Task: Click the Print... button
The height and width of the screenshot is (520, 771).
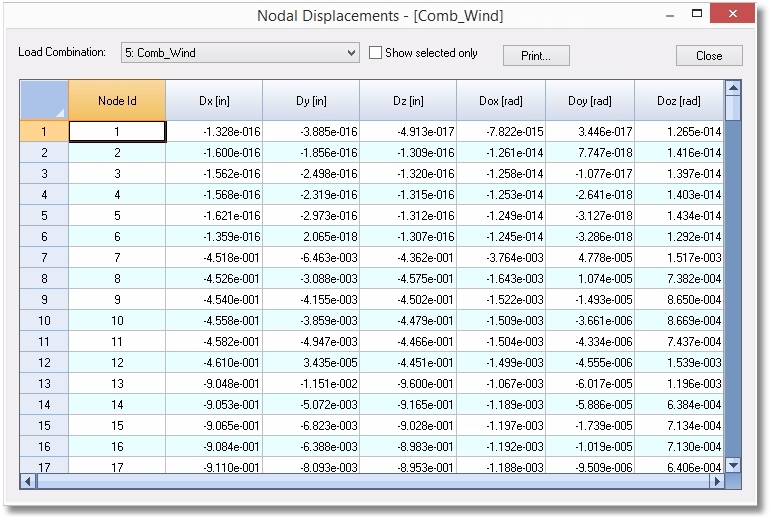Action: [536, 56]
